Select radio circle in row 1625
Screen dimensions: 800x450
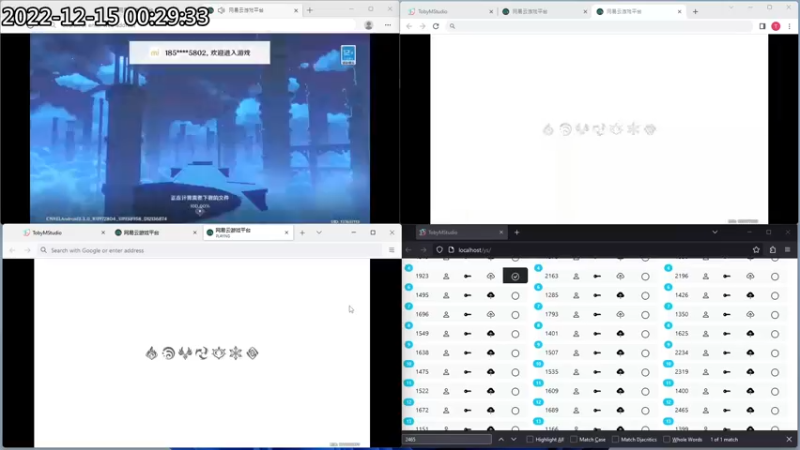(775, 334)
